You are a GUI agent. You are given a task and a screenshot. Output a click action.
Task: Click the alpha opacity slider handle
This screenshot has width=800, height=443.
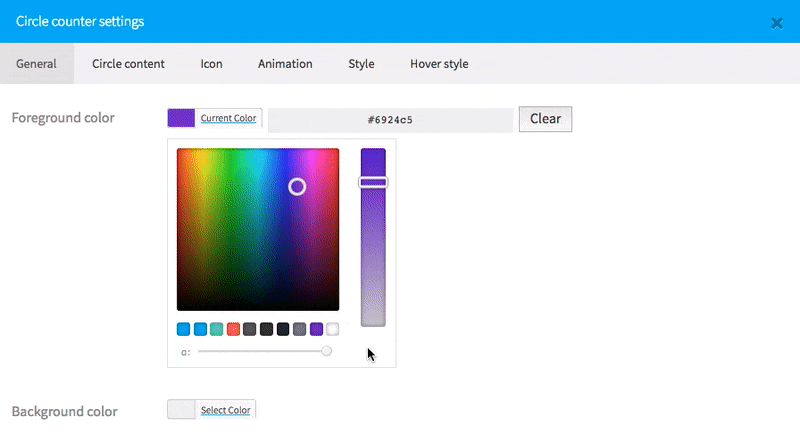point(326,351)
